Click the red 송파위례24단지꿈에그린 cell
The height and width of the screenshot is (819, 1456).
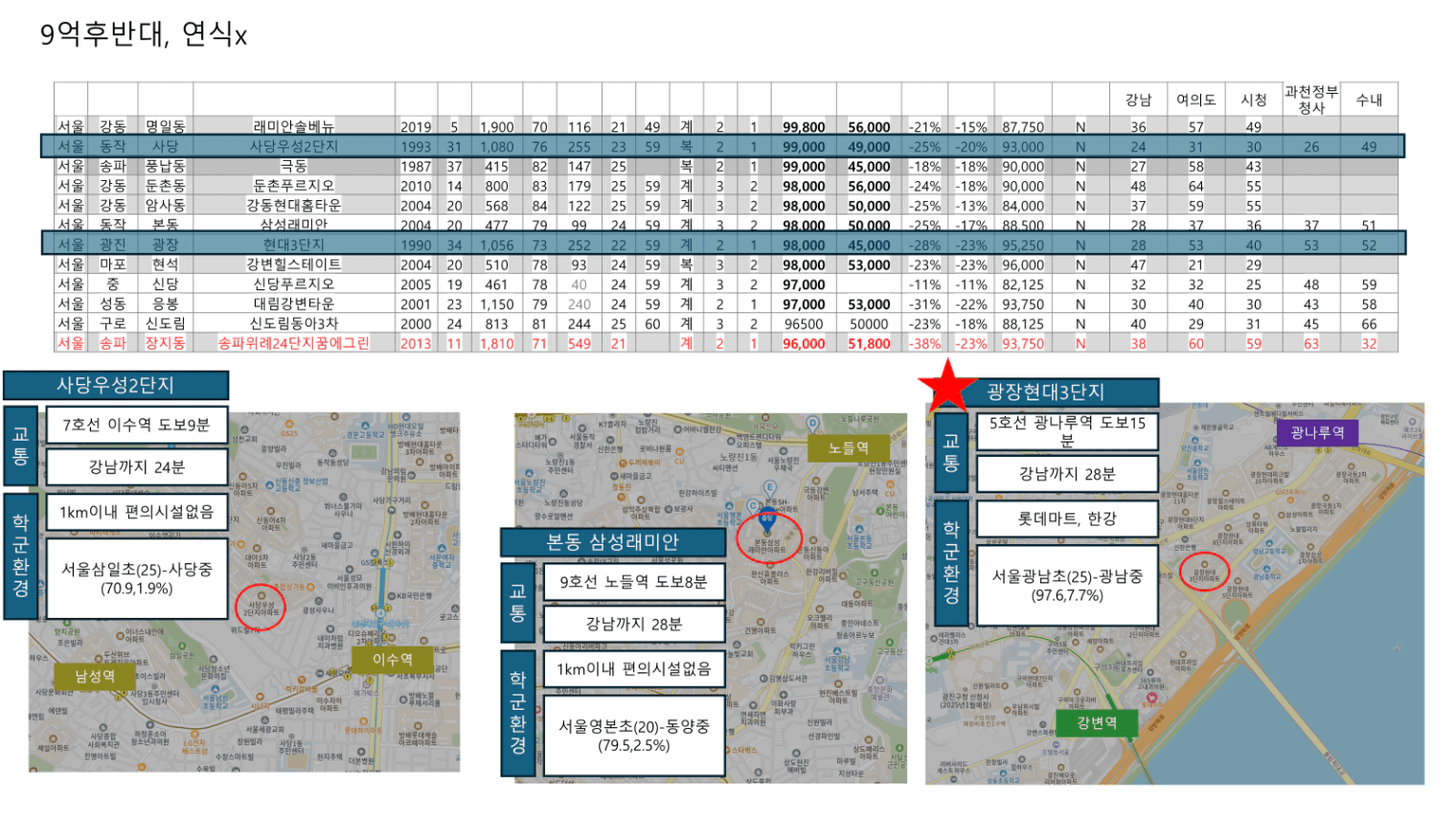tap(294, 343)
